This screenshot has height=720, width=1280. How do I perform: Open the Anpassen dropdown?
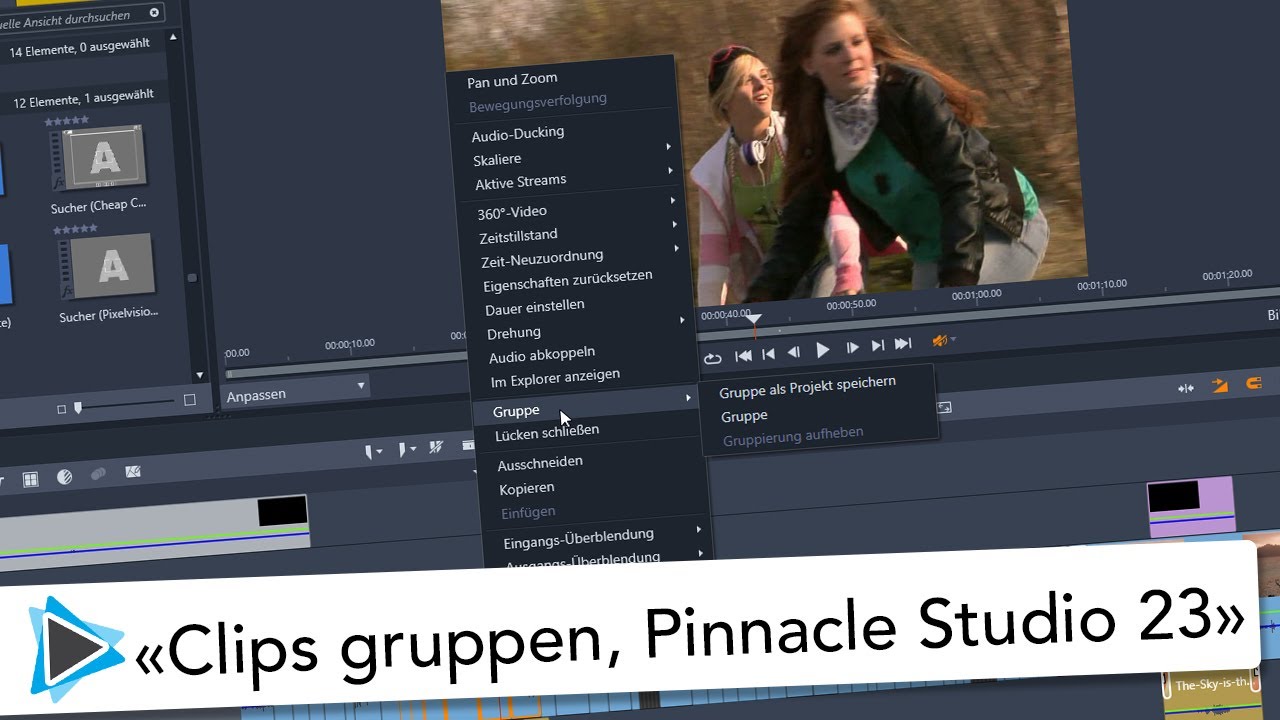click(x=295, y=390)
